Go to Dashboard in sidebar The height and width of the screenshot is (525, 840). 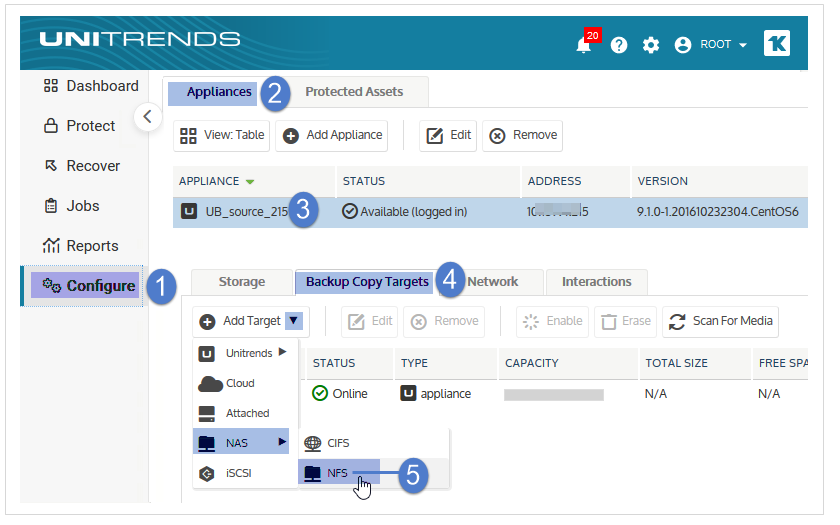tap(91, 86)
